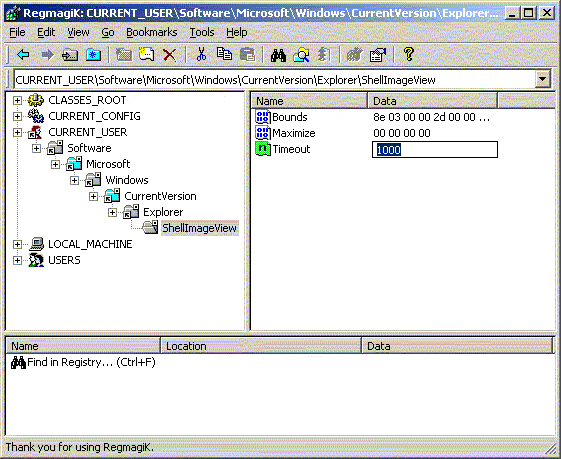Select the Maximize value name
This screenshot has width=561, height=459.
pyautogui.click(x=294, y=133)
